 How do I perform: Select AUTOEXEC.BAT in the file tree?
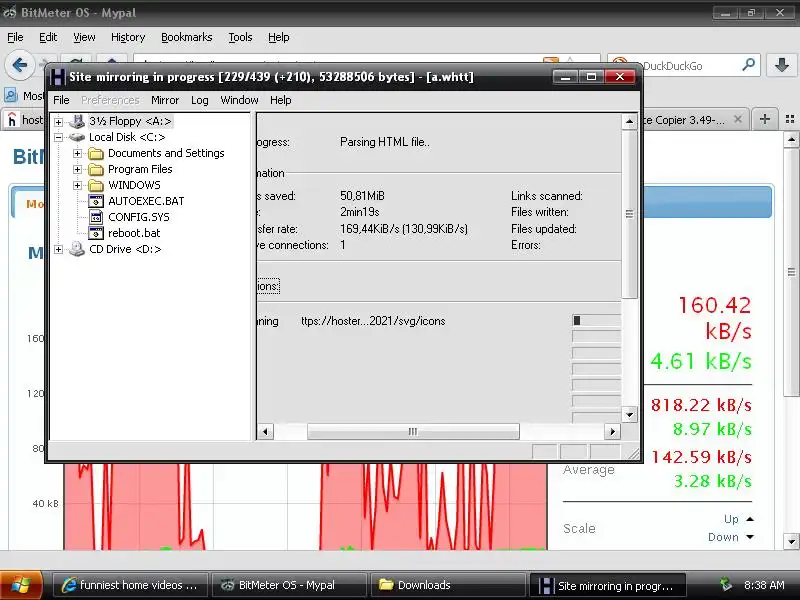pyautogui.click(x=146, y=201)
